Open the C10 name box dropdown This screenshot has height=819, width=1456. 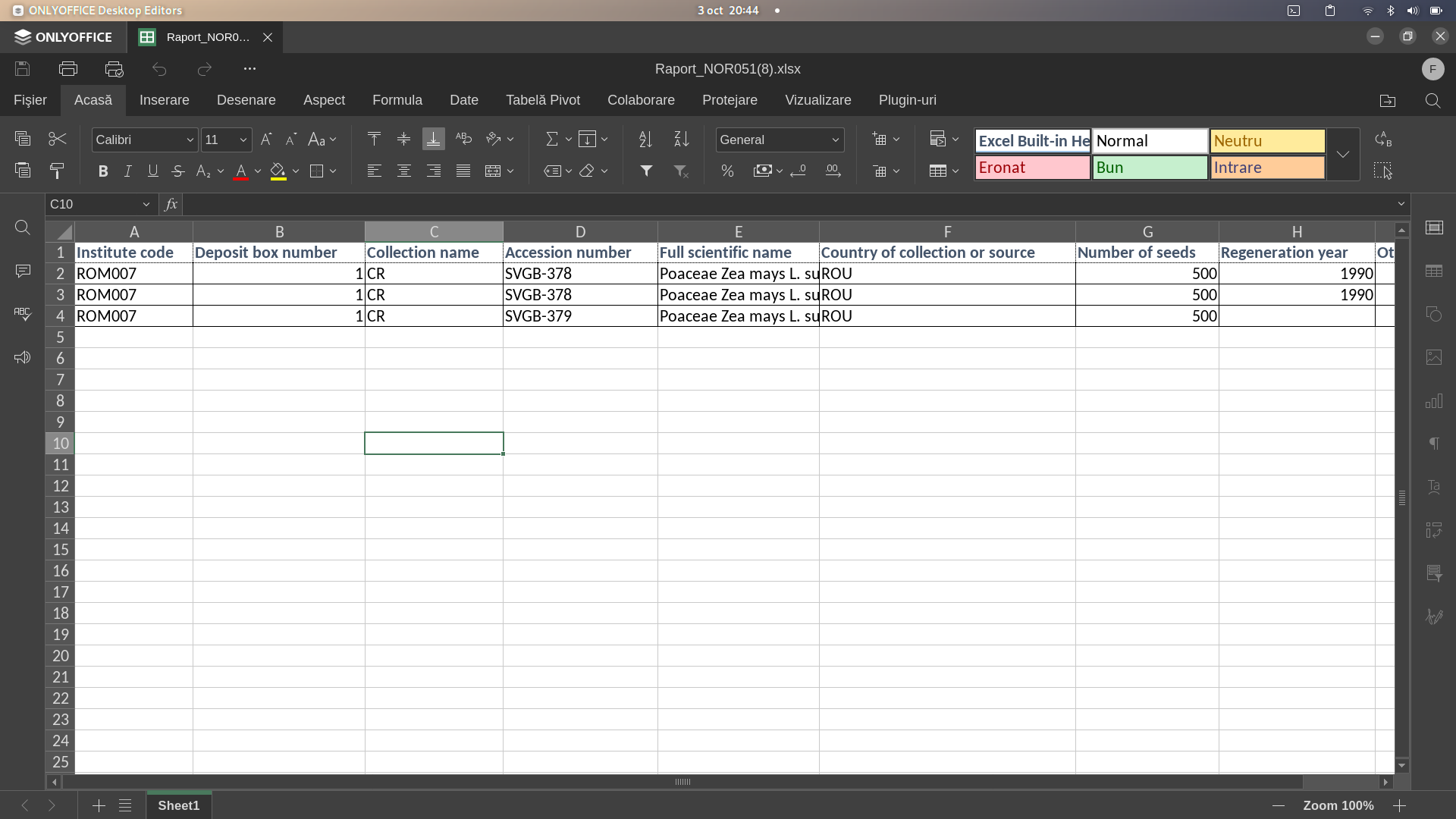(146, 204)
